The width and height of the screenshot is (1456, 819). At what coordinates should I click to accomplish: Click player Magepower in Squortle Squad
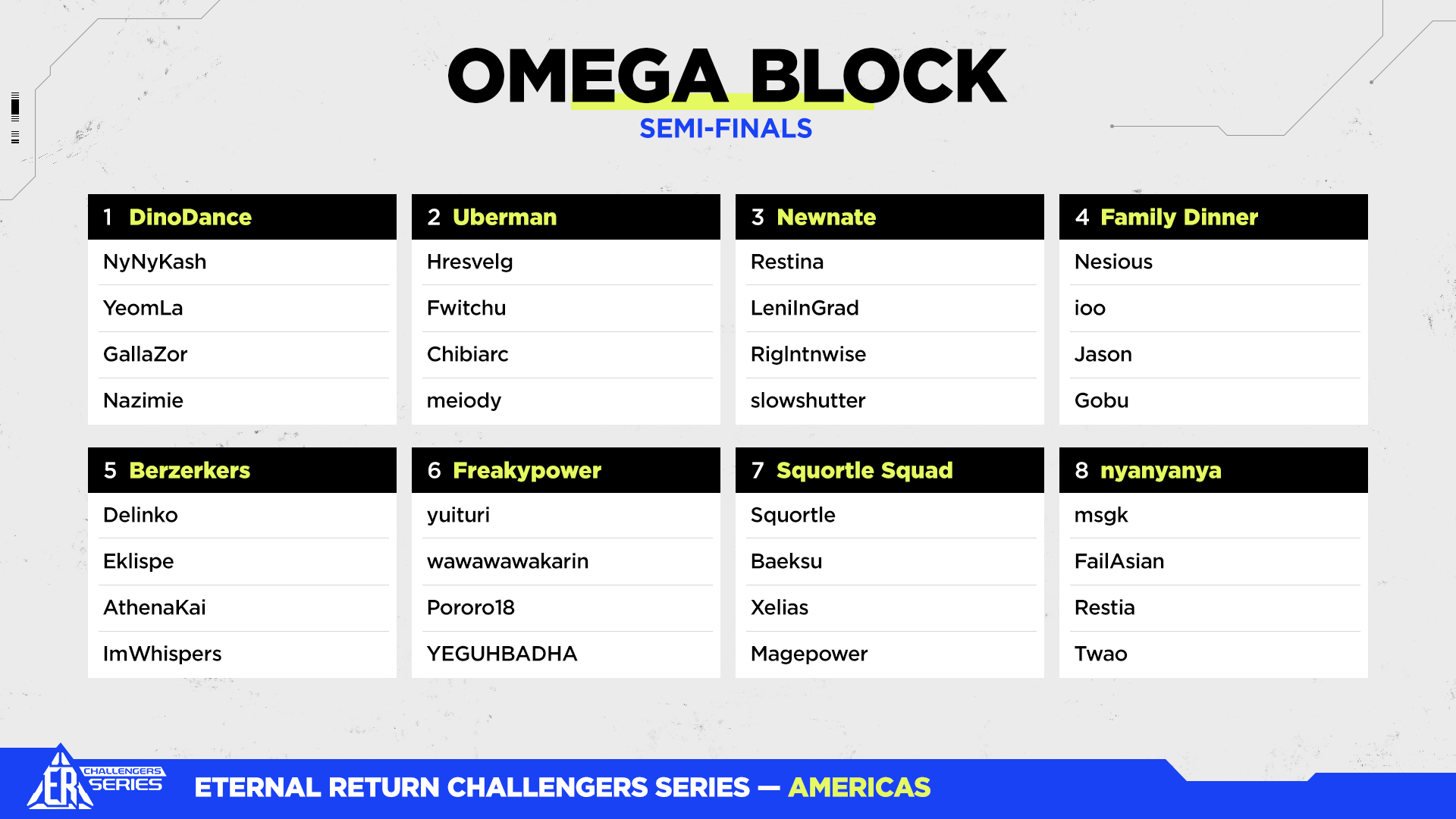point(808,654)
